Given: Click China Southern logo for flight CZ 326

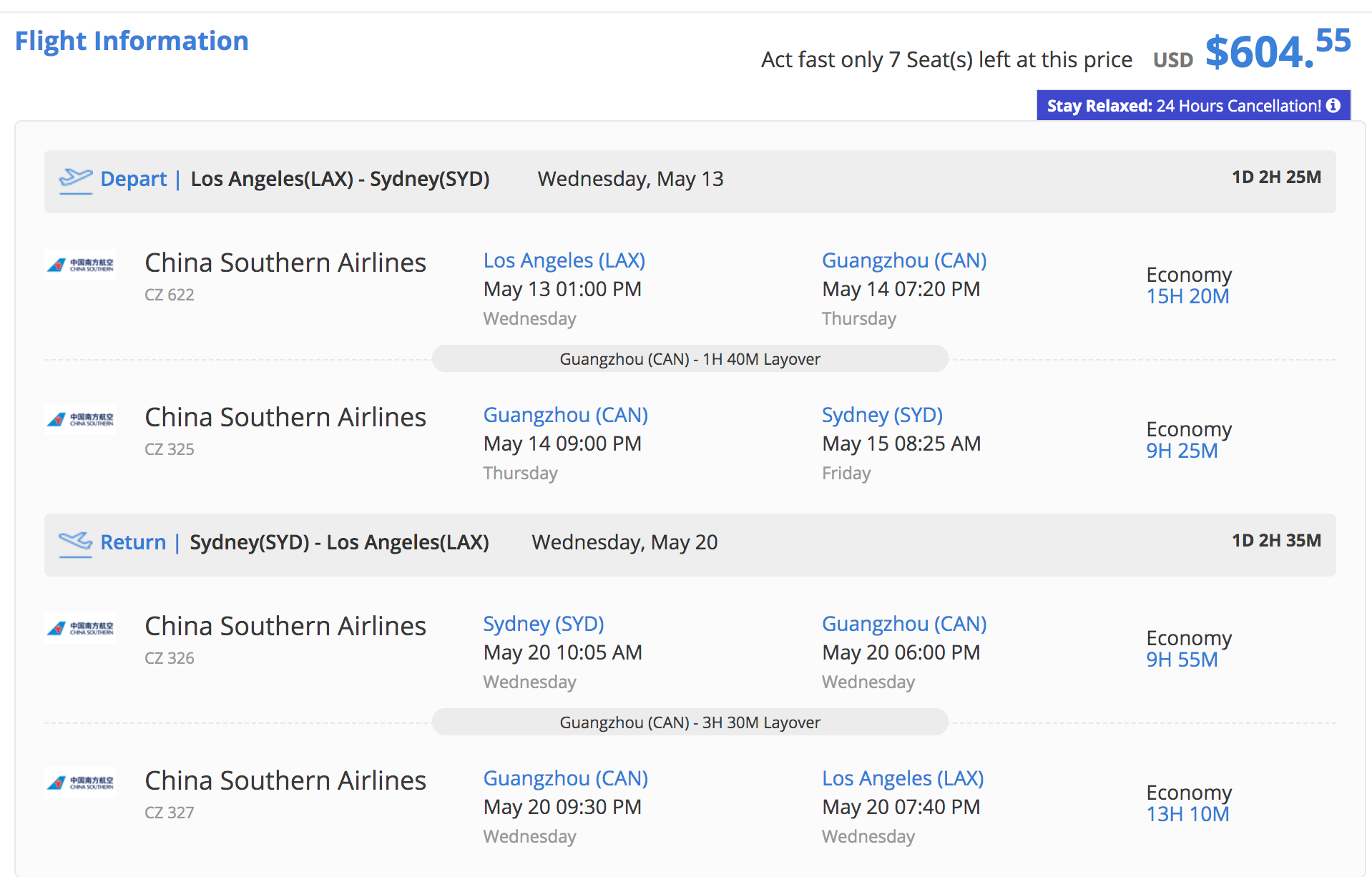Looking at the screenshot, I should [x=80, y=628].
